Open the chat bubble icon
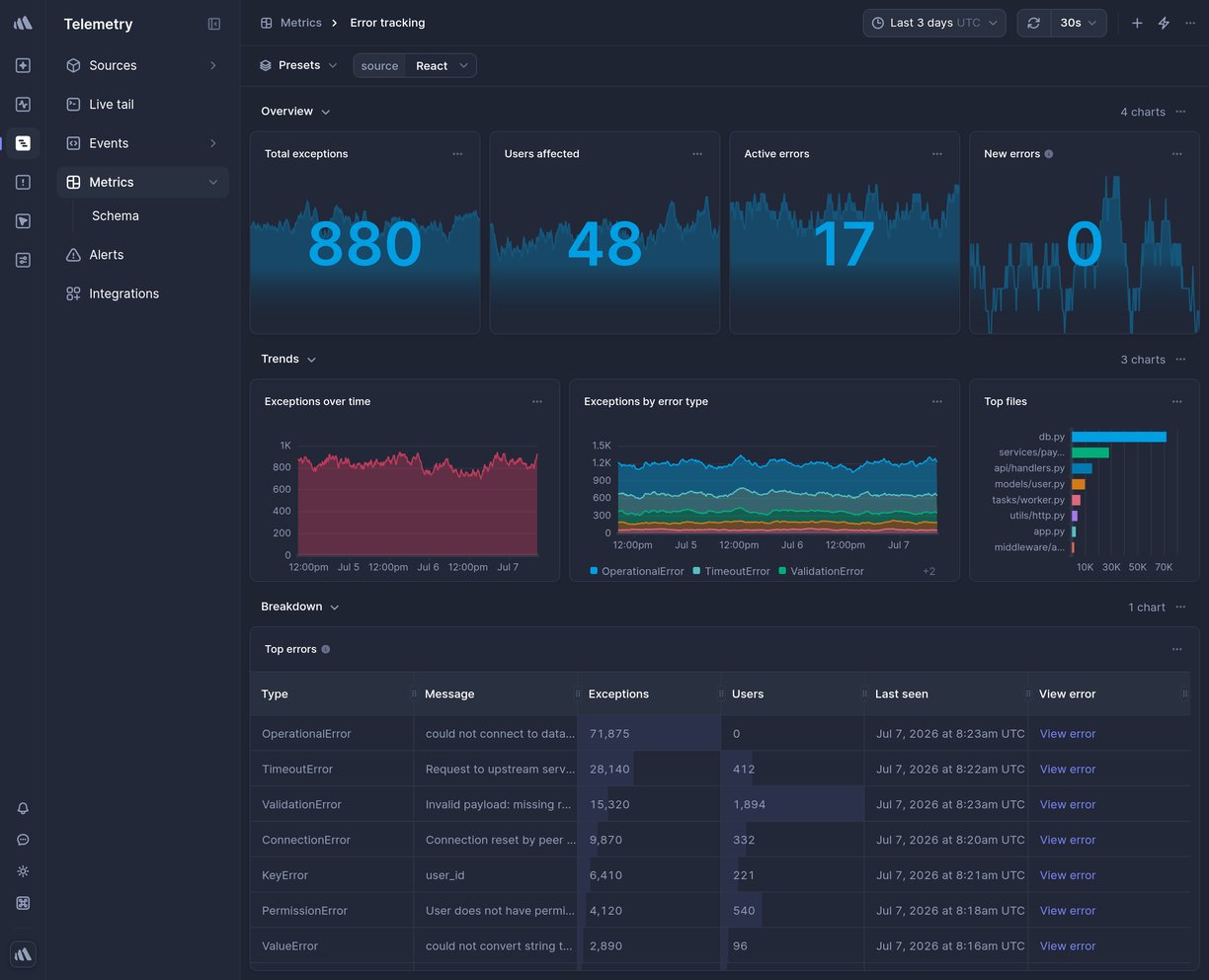Image resolution: width=1209 pixels, height=980 pixels. pyautogui.click(x=23, y=840)
